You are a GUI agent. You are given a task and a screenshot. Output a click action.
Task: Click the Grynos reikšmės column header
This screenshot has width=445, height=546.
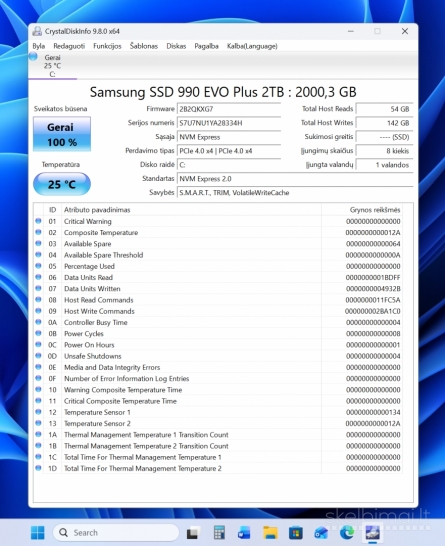(362, 210)
